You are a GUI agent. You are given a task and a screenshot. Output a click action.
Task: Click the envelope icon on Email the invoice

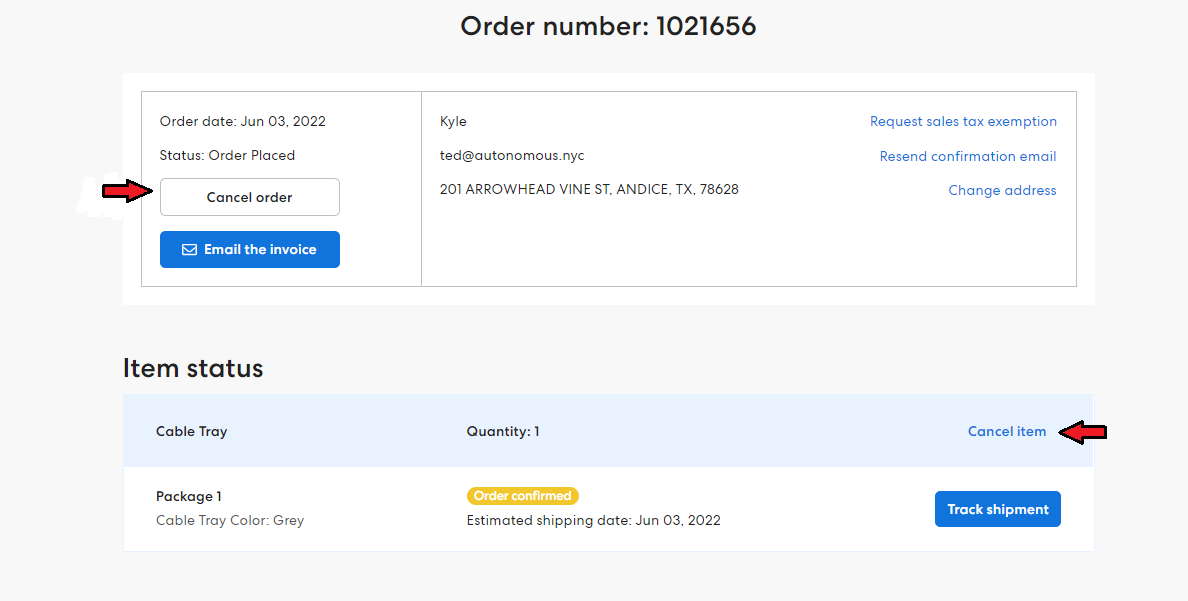tap(189, 250)
